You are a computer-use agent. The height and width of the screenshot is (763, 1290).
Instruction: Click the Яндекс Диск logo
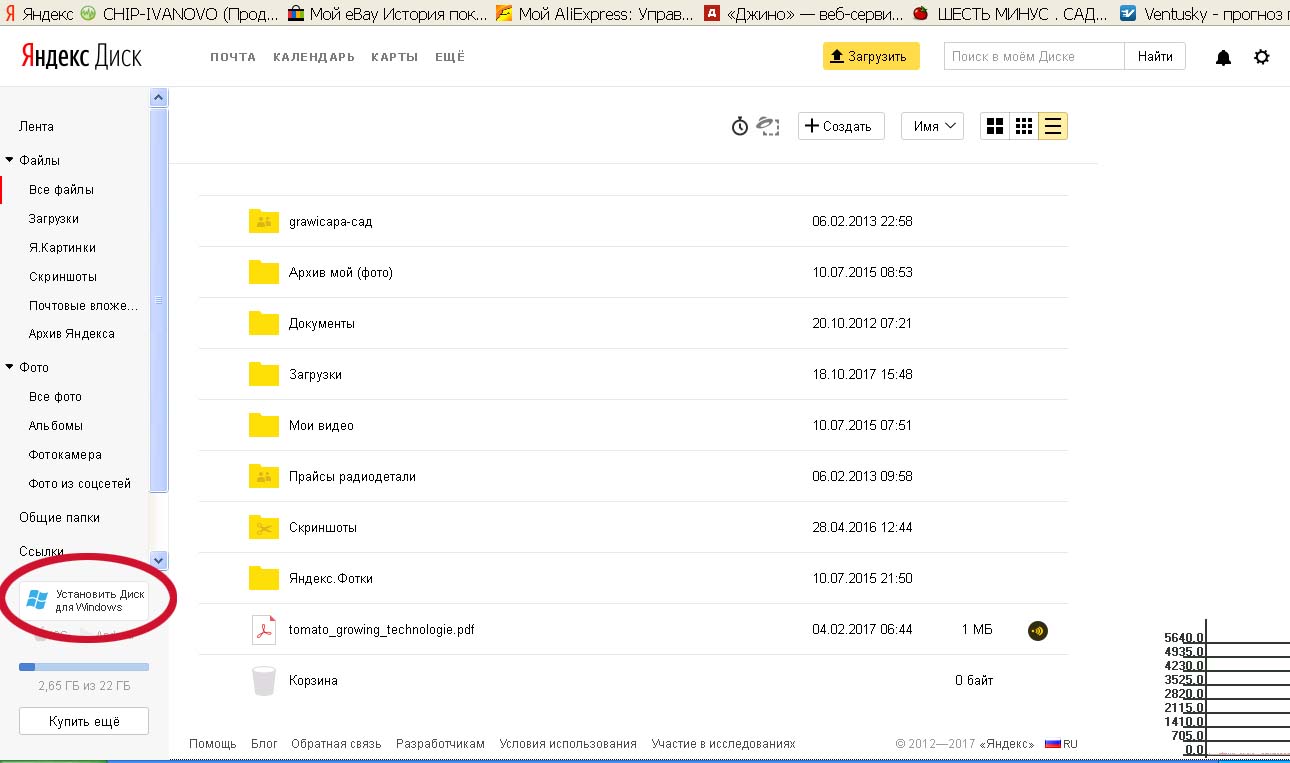click(81, 56)
